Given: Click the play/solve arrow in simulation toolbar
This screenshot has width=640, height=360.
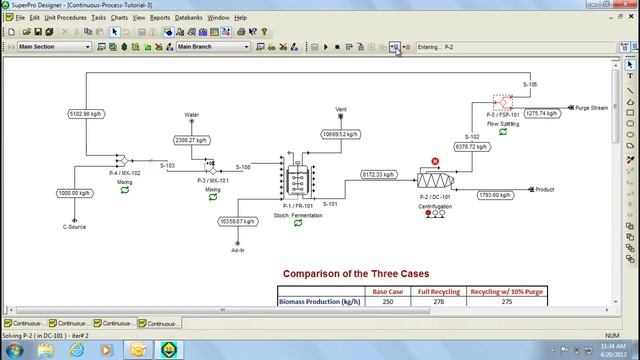Looking at the screenshot, I should (x=326, y=47).
